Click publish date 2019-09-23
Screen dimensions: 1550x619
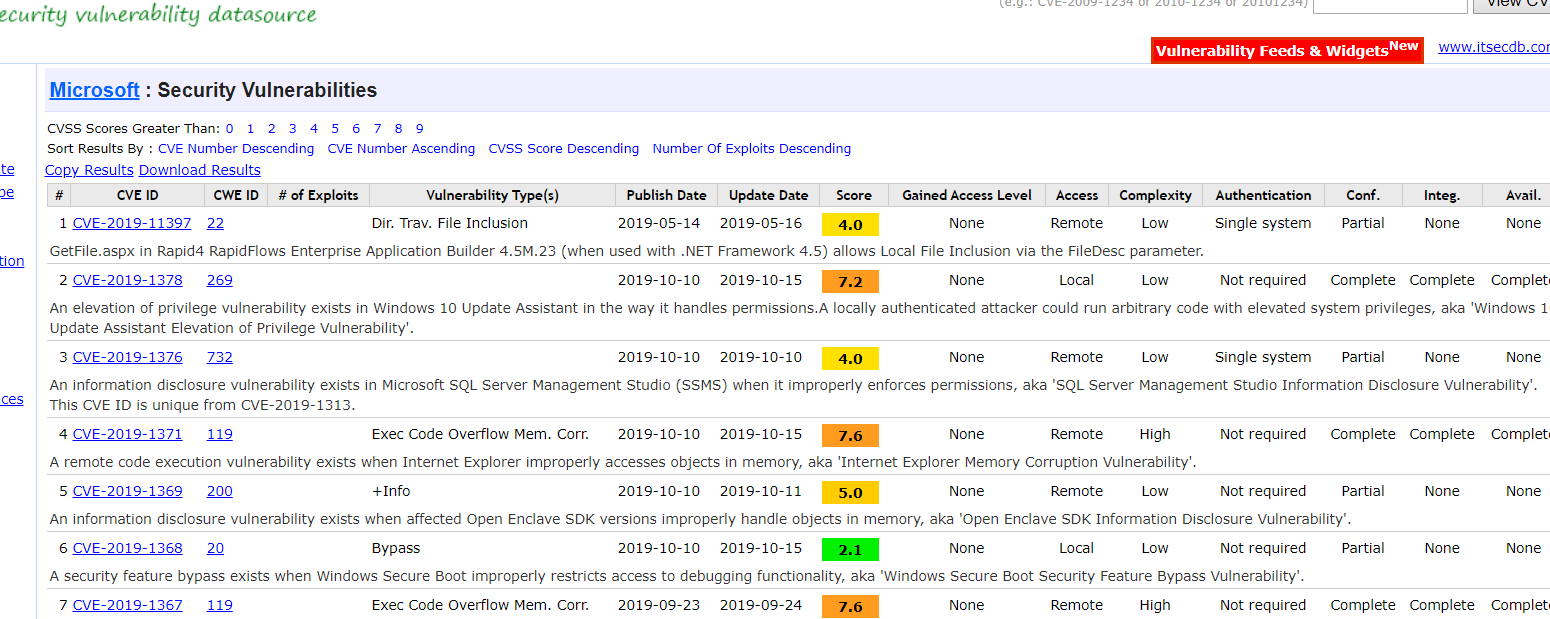[x=659, y=605]
